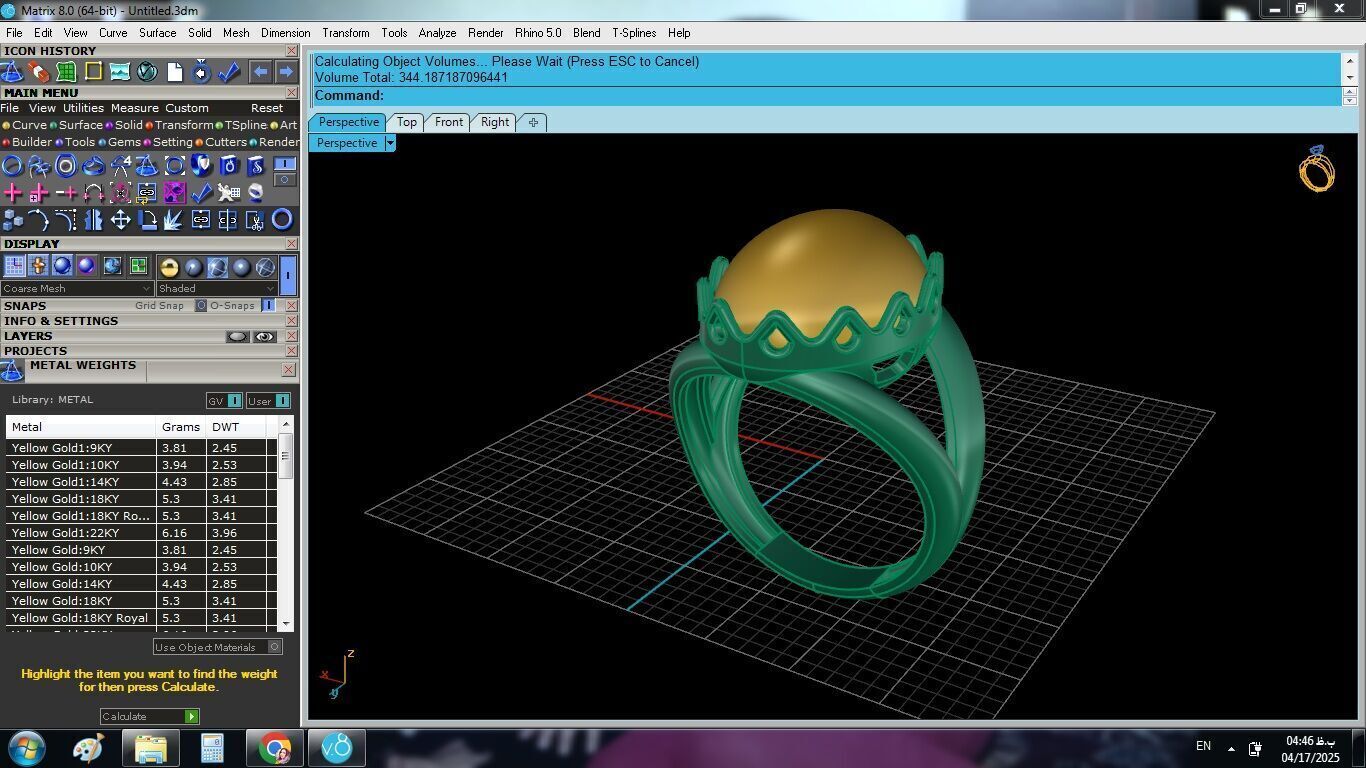Click the scale icon beside Metal Weights title
1366x768 pixels.
click(x=12, y=371)
